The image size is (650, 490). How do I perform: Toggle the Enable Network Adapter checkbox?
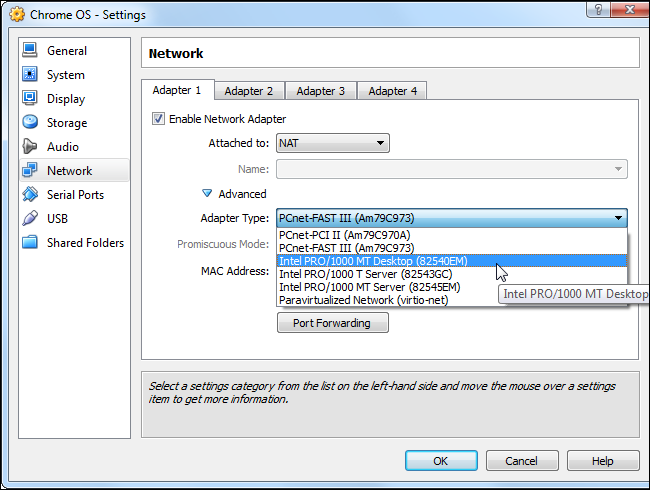tap(158, 119)
